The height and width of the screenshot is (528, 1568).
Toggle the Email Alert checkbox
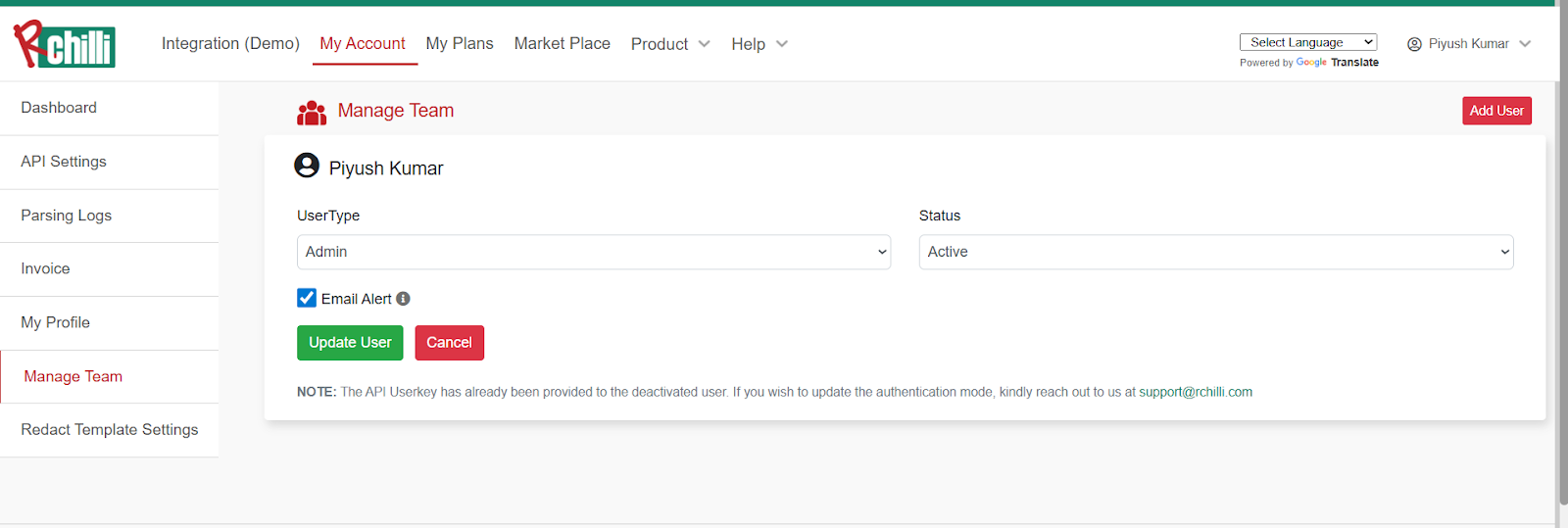pyautogui.click(x=307, y=299)
